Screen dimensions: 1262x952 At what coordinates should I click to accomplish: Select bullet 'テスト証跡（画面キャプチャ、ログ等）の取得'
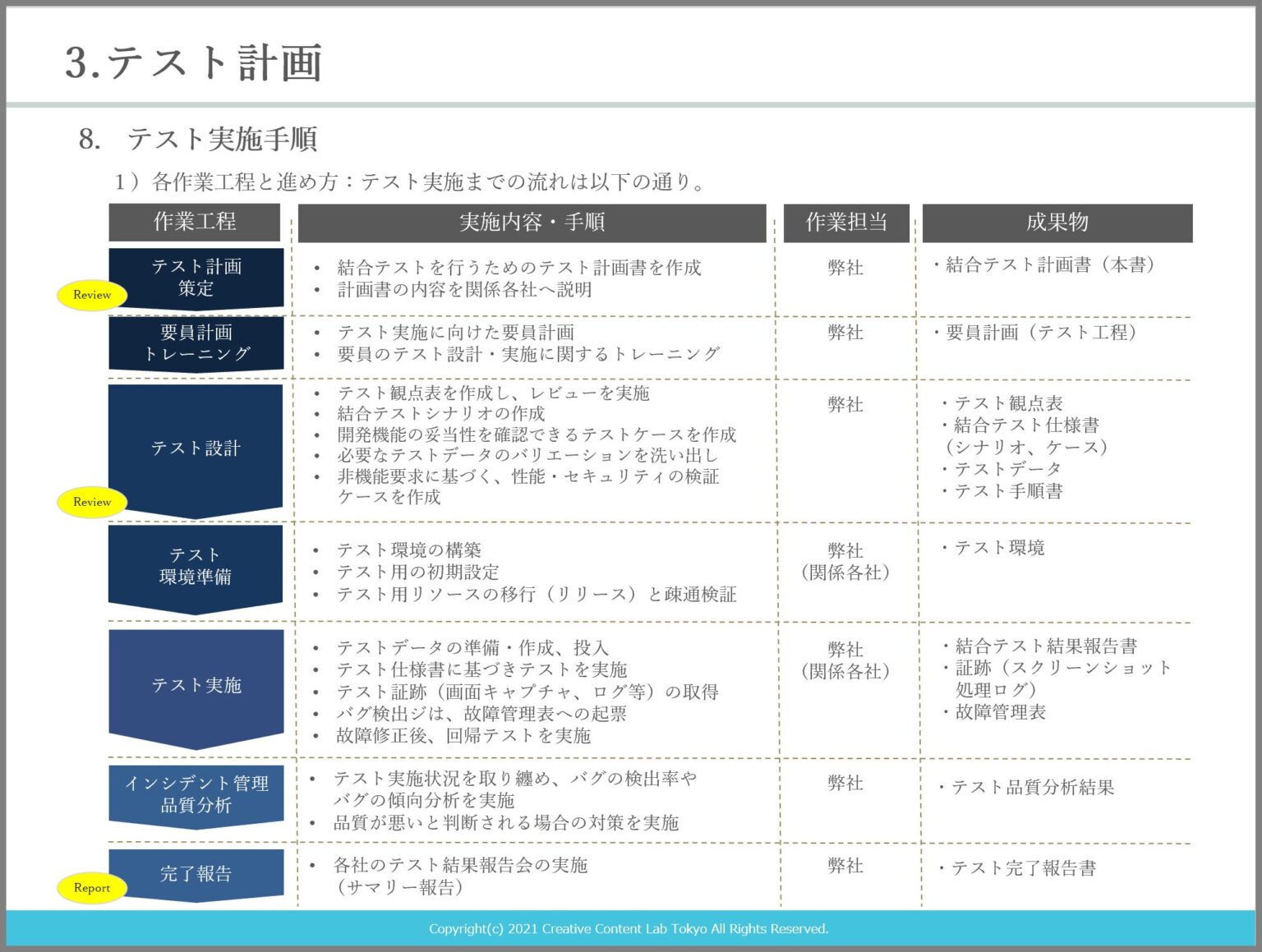point(527,692)
